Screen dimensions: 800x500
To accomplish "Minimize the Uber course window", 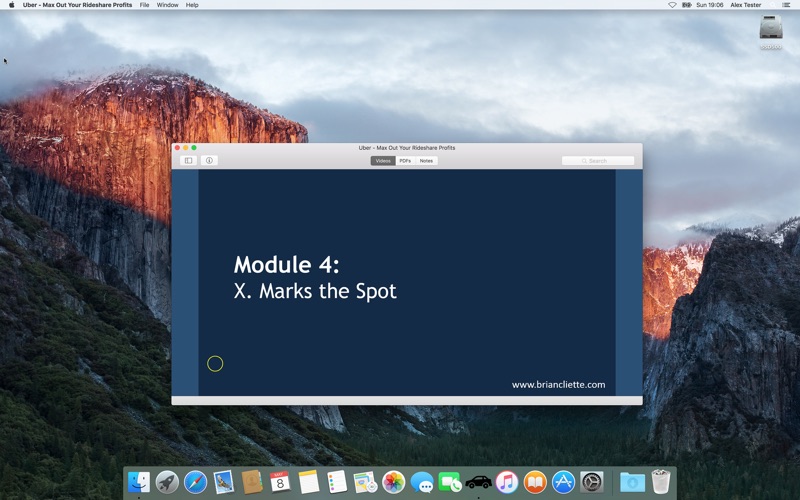I will click(x=186, y=147).
